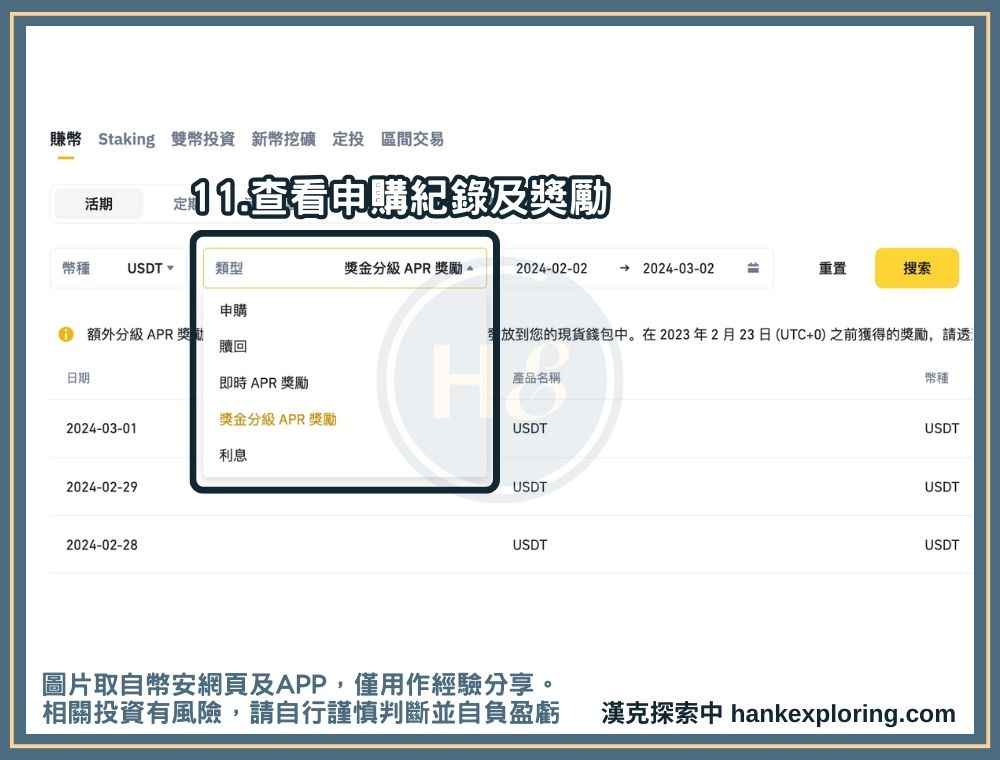This screenshot has width=1000, height=760.
Task: Open the calendar icon date picker
Action: point(753,268)
